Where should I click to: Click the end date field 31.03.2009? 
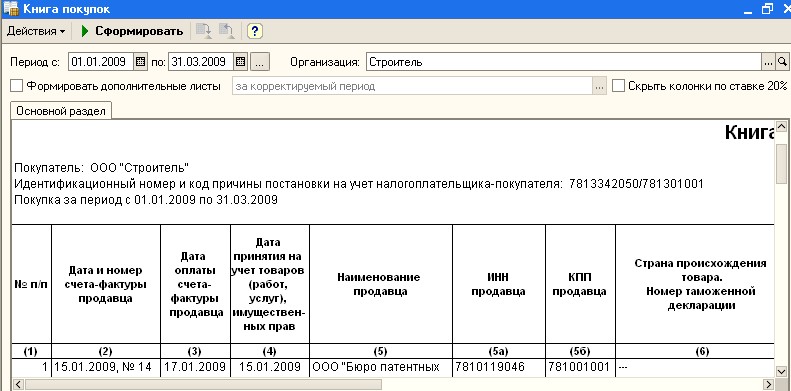pyautogui.click(x=201, y=62)
